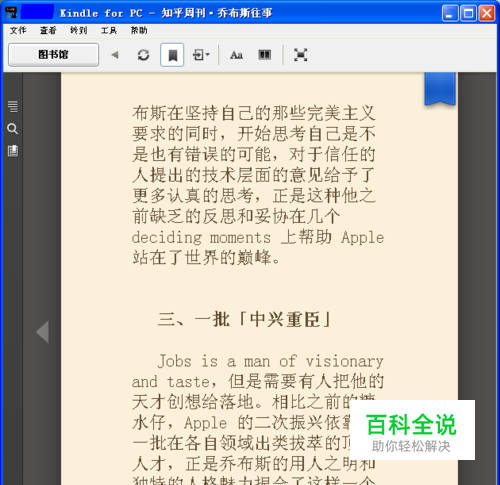Open the 工具 menu
This screenshot has height=485, width=500.
coord(109,31)
